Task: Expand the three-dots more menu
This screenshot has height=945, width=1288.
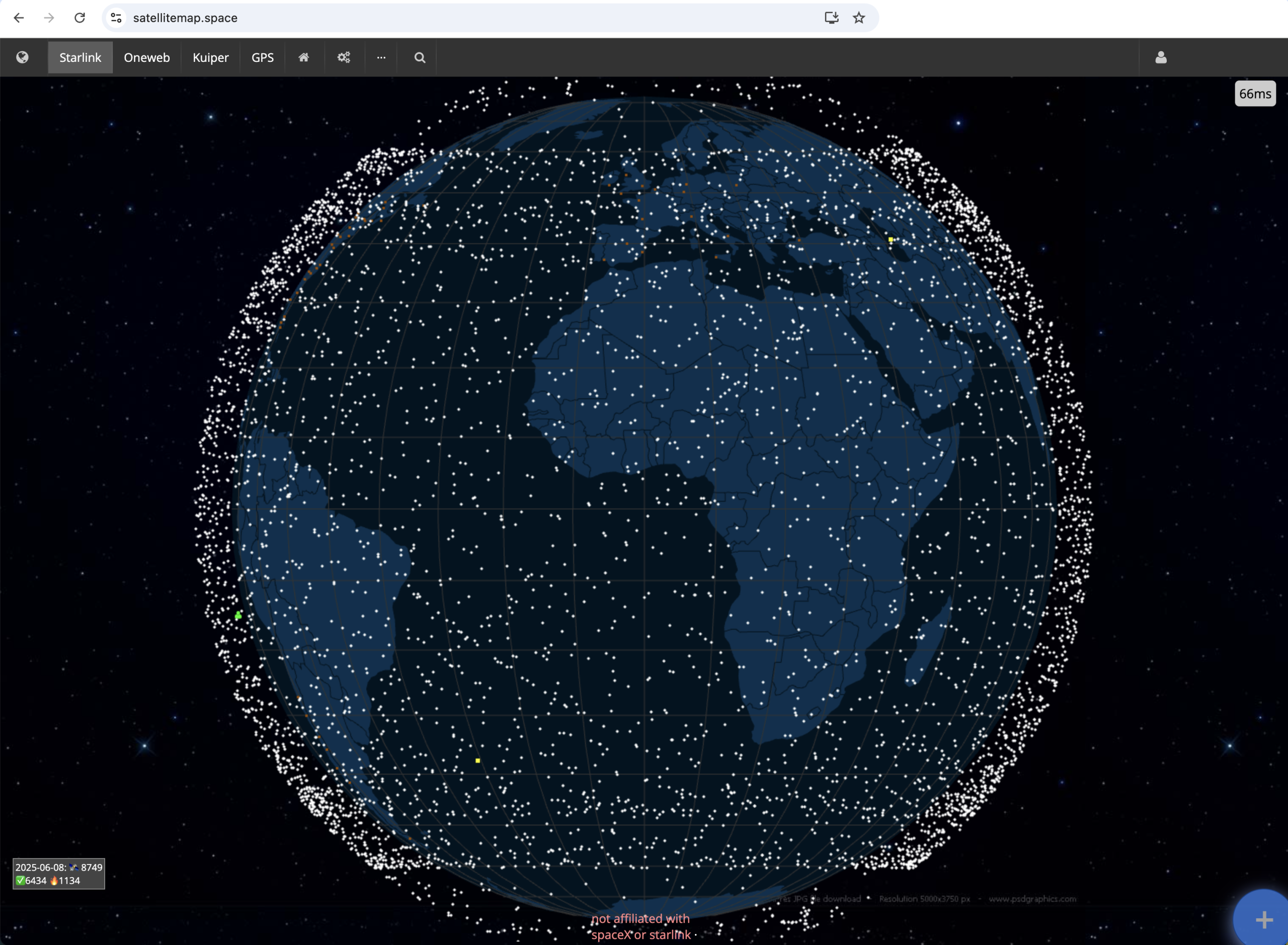Action: click(x=381, y=57)
